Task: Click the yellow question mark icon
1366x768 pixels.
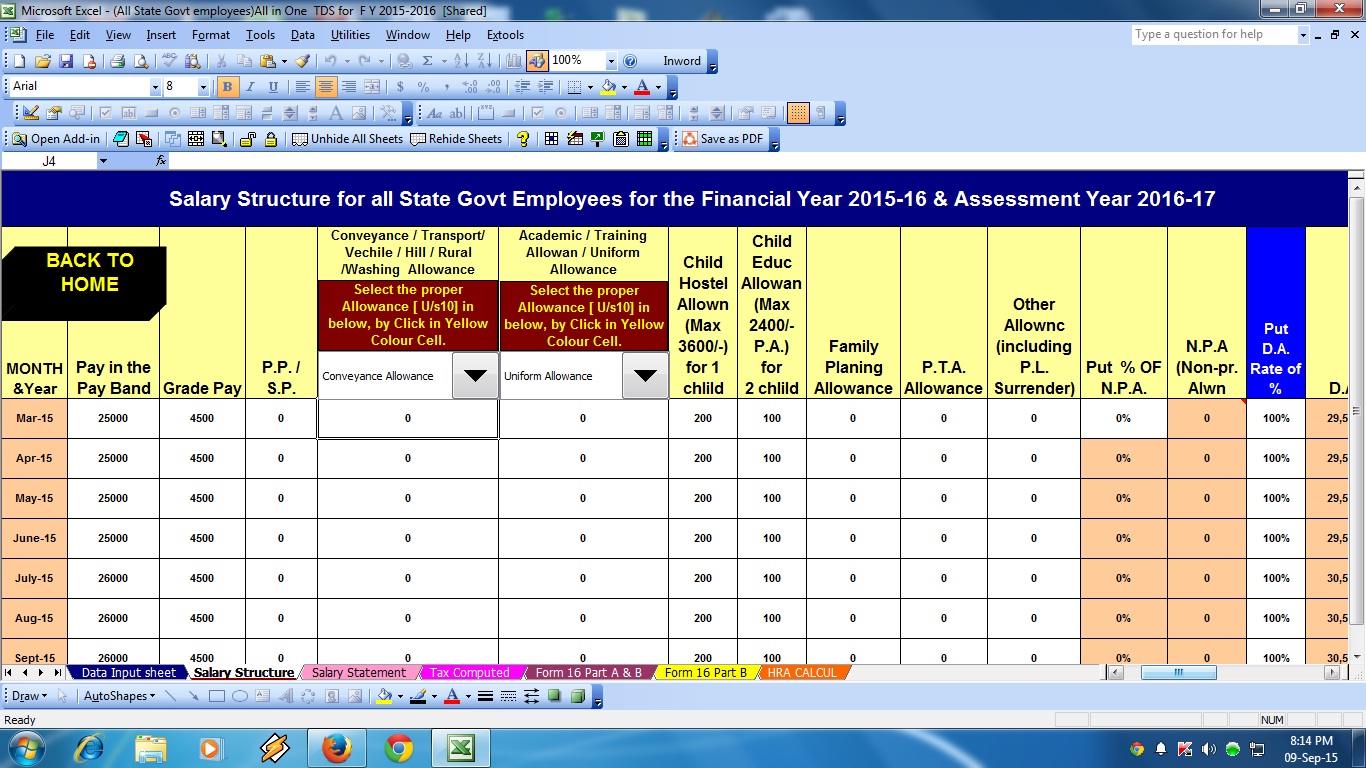Action: (523, 139)
